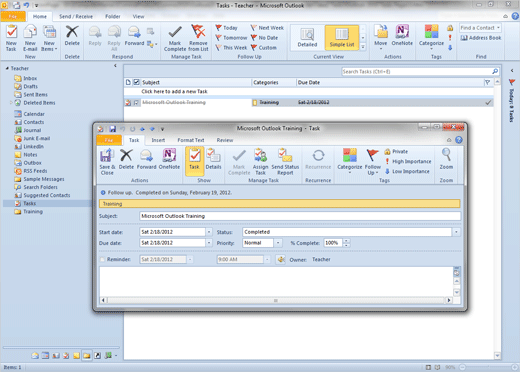
Task: Toggle Reminder checkbox
Action: point(102,259)
